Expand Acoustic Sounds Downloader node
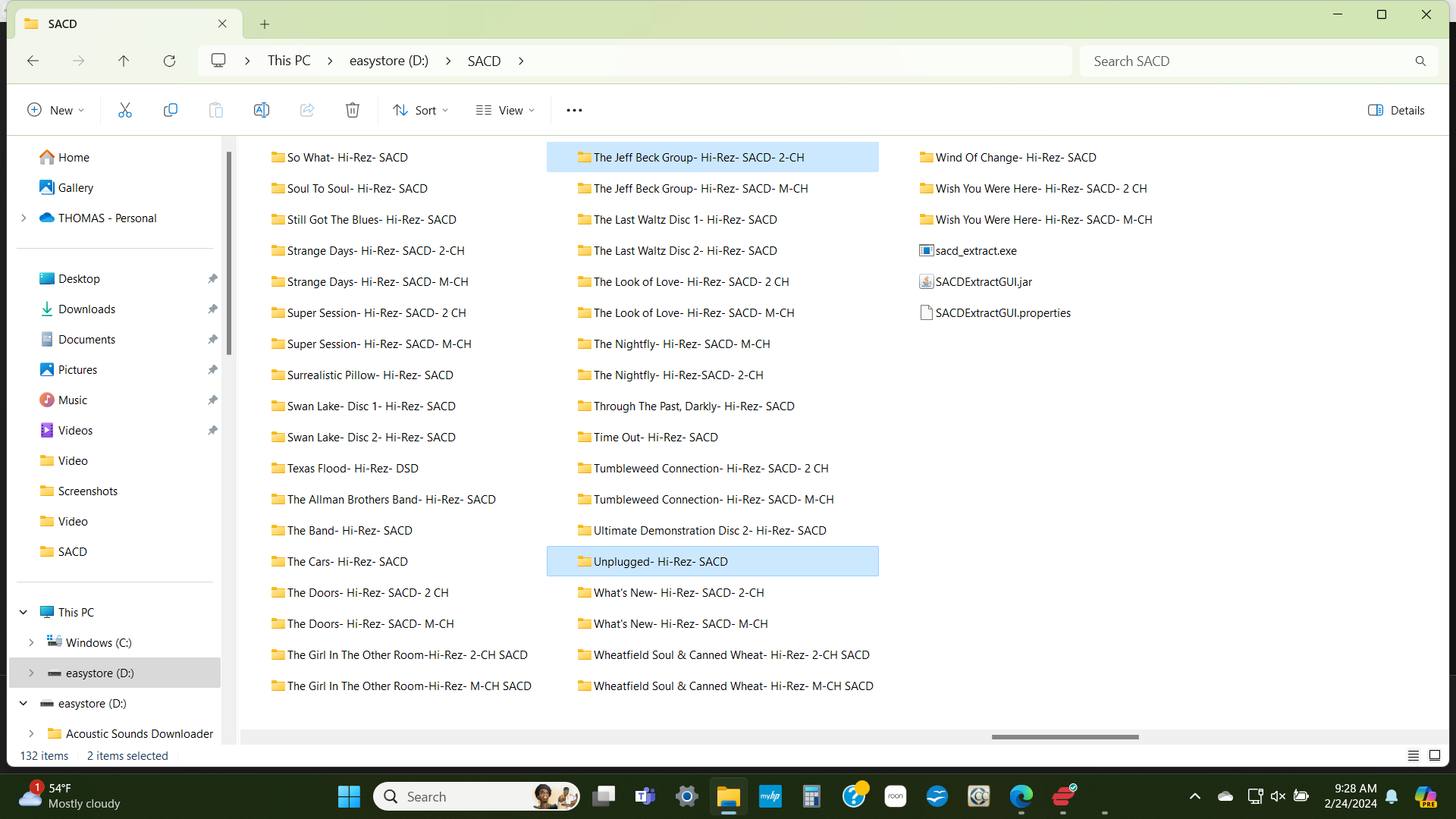This screenshot has height=819, width=1456. (x=31, y=733)
